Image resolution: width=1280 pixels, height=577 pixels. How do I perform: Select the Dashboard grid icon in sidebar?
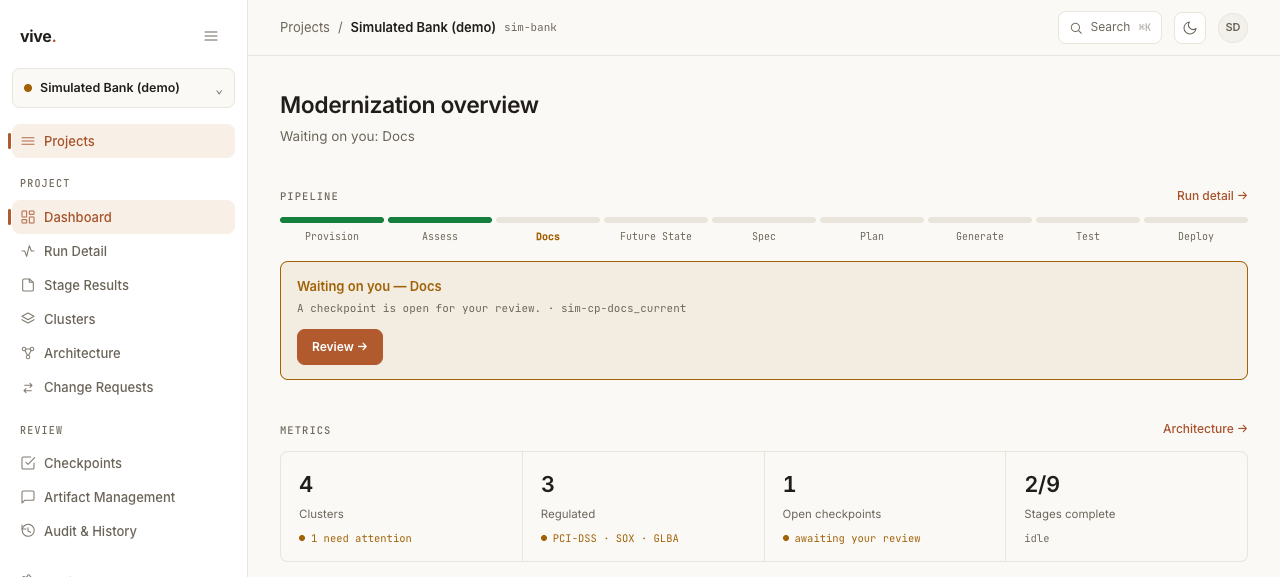pos(28,217)
